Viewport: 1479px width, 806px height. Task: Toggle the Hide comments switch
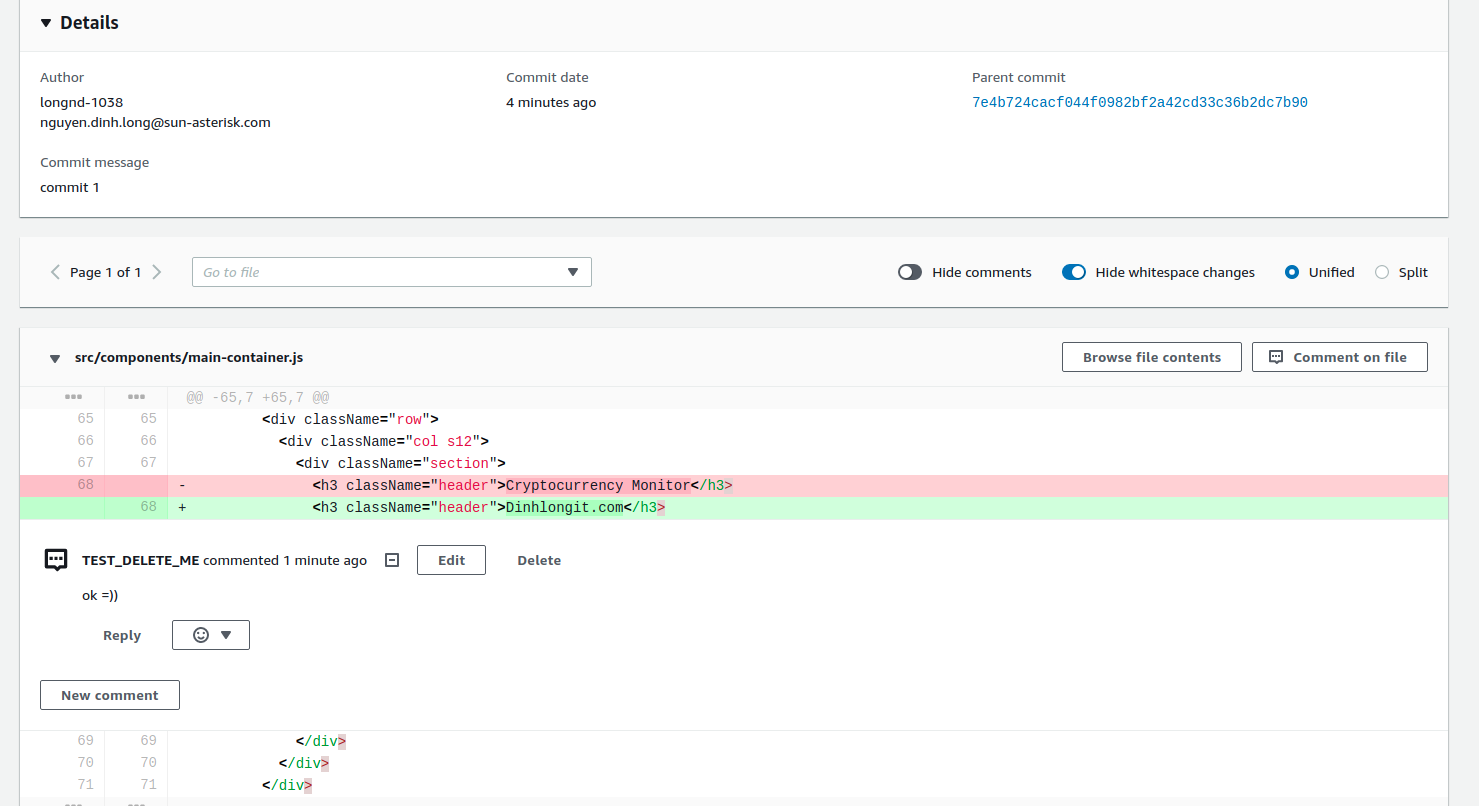(x=909, y=272)
